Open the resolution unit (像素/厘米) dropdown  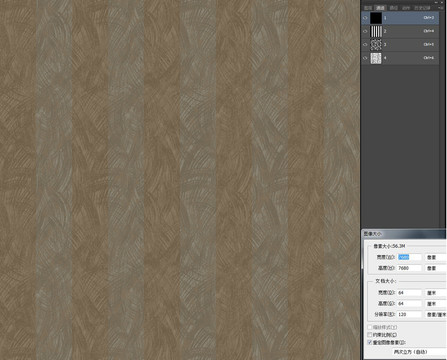436,314
